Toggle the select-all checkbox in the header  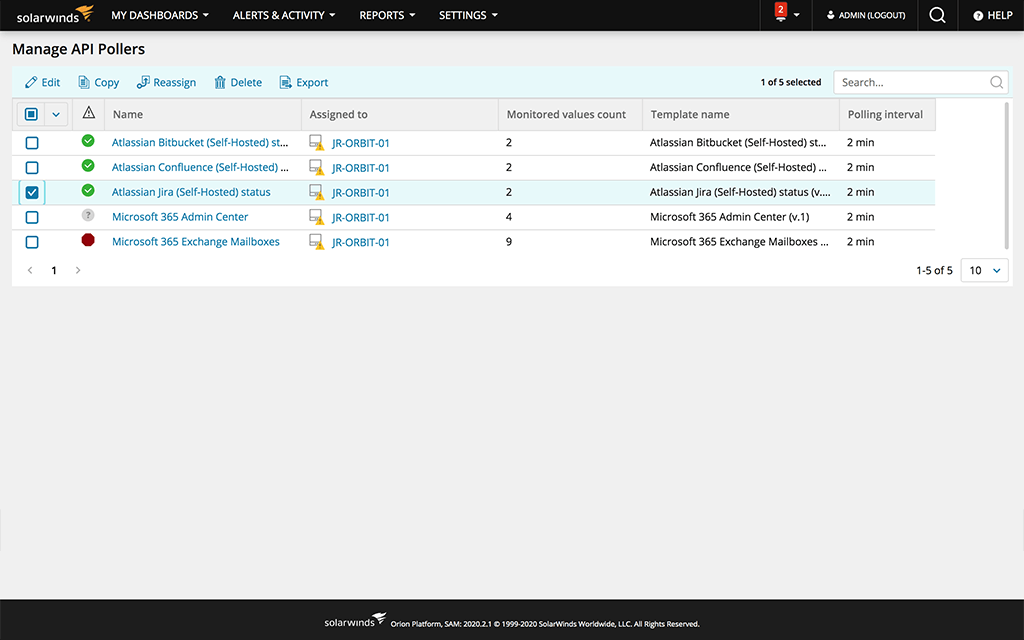tap(31, 113)
